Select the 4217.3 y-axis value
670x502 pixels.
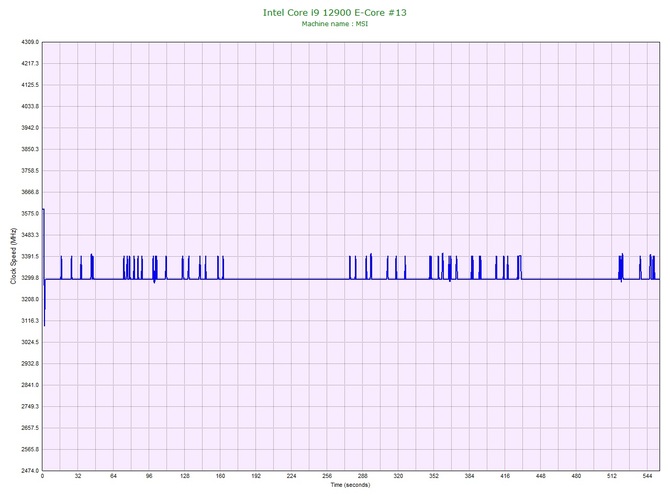pyautogui.click(x=30, y=63)
